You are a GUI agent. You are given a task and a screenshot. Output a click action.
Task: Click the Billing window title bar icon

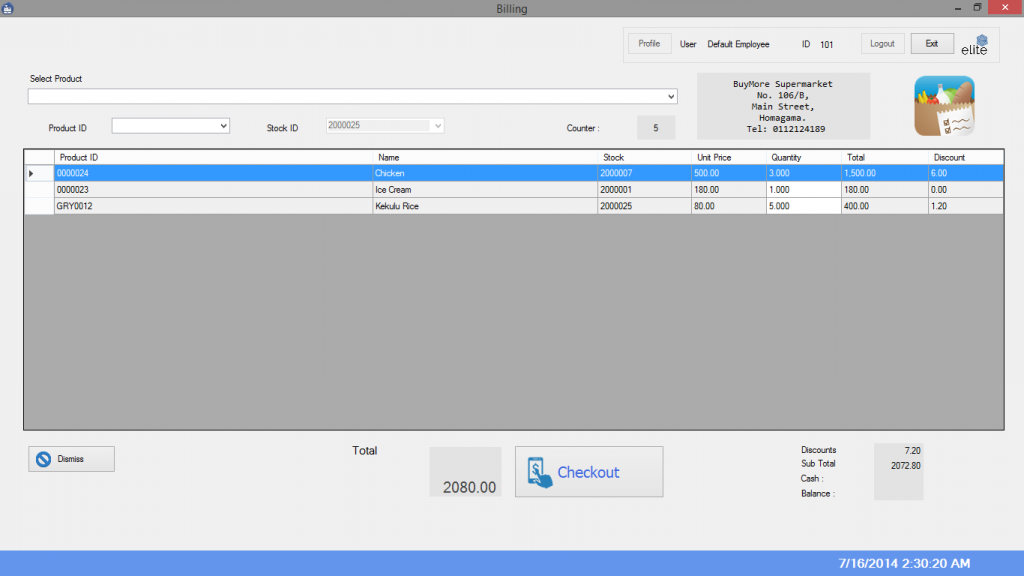8,8
